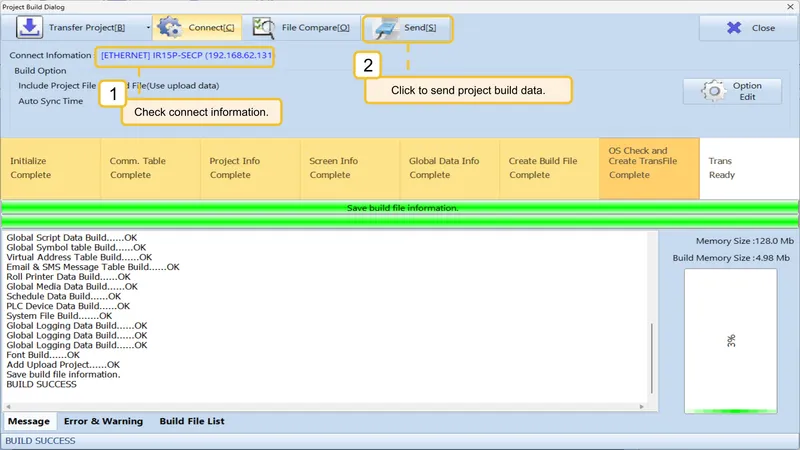This screenshot has width=800, height=450.
Task: Switch to the Build File List tab
Action: tap(192, 421)
